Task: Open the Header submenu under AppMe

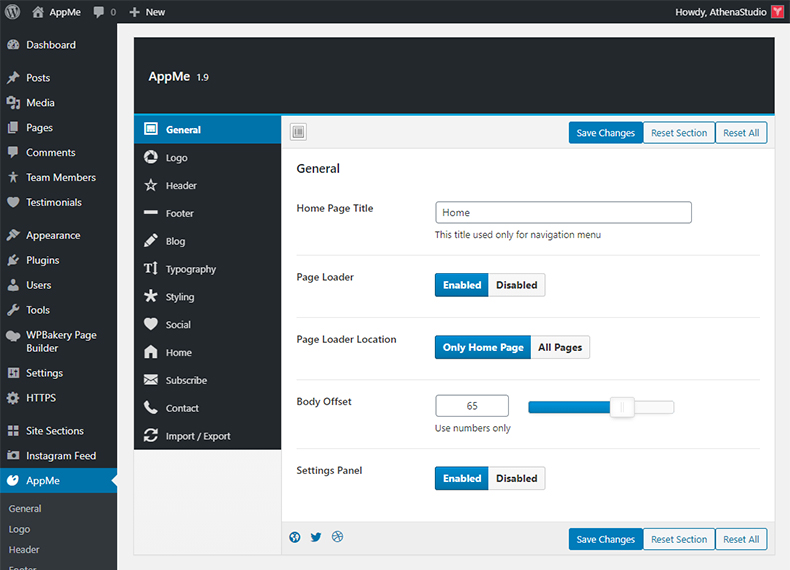Action: [24, 550]
